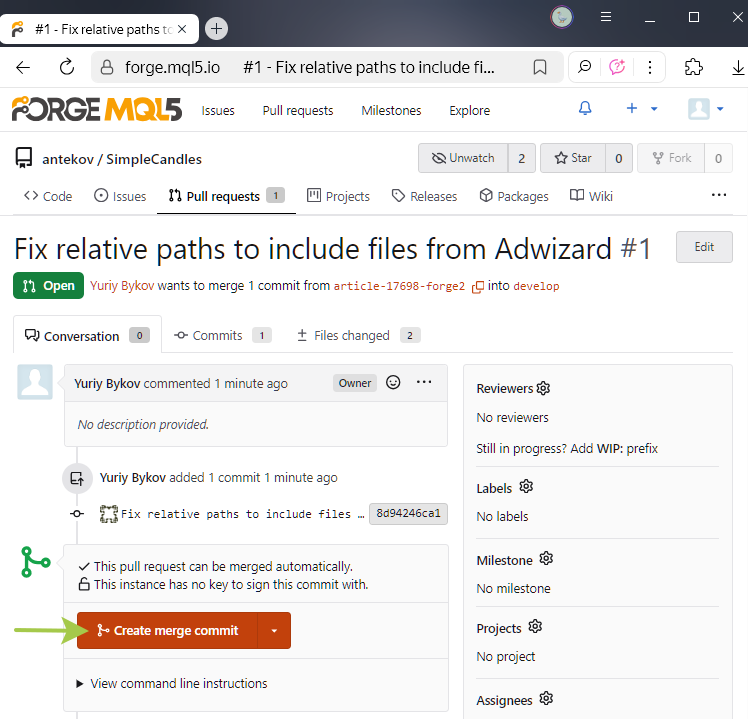
Task: Add a reaction with the smiley icon
Action: click(393, 382)
